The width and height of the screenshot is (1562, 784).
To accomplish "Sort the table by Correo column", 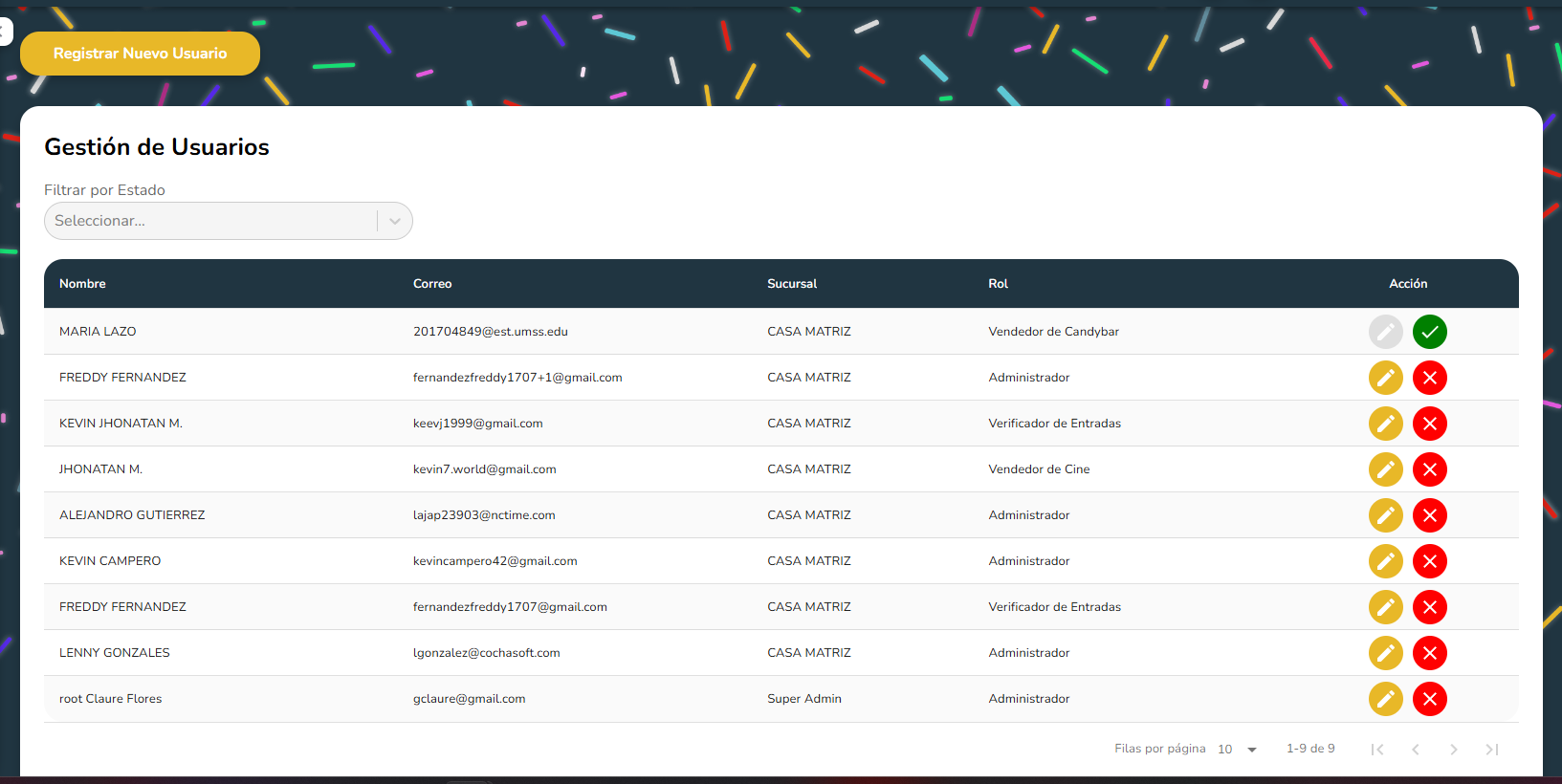I will 432,284.
